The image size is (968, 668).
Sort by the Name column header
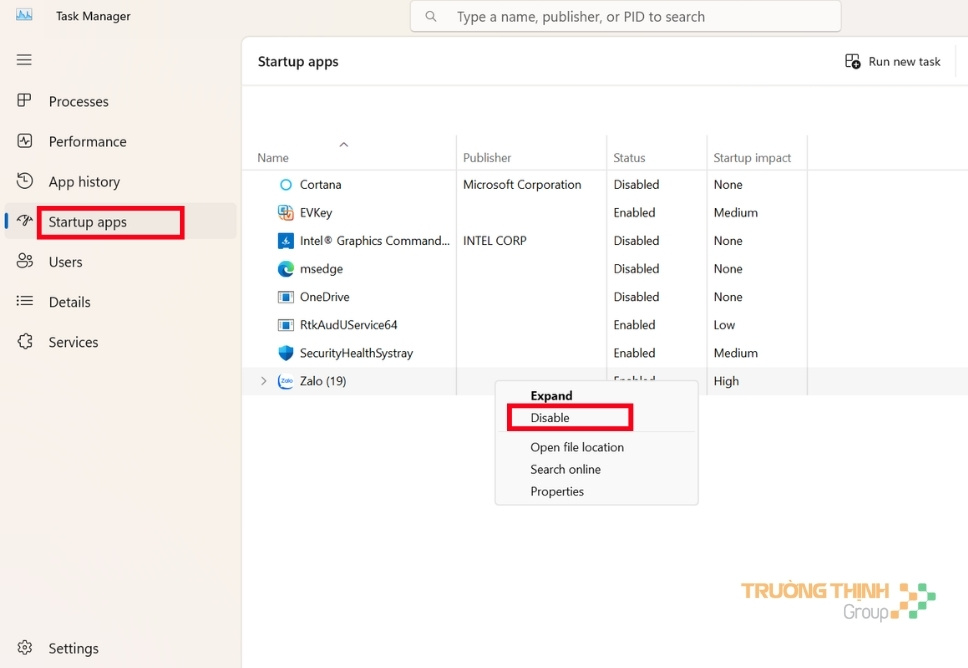tap(273, 158)
